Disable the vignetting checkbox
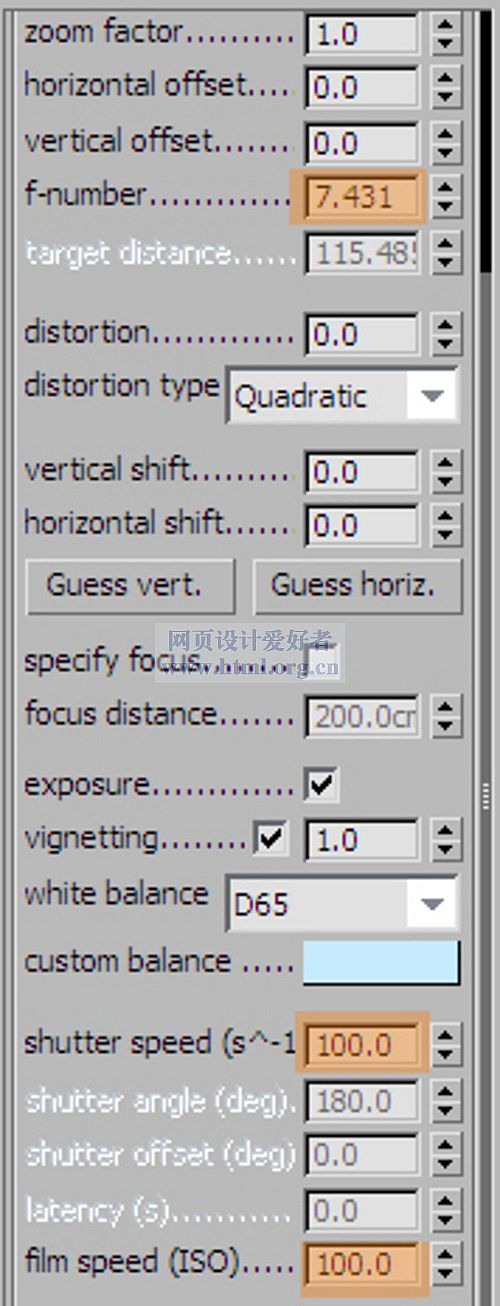Image resolution: width=500 pixels, height=1306 pixels. pos(270,840)
